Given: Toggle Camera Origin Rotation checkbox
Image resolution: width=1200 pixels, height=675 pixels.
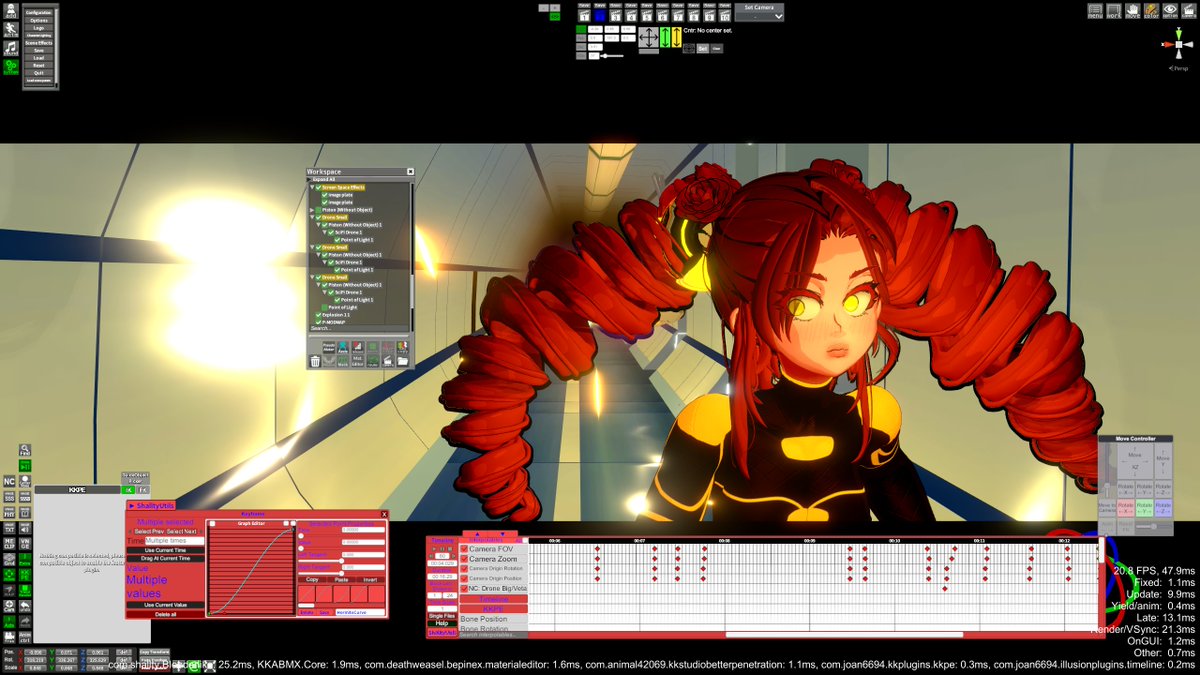Looking at the screenshot, I should 464,569.
